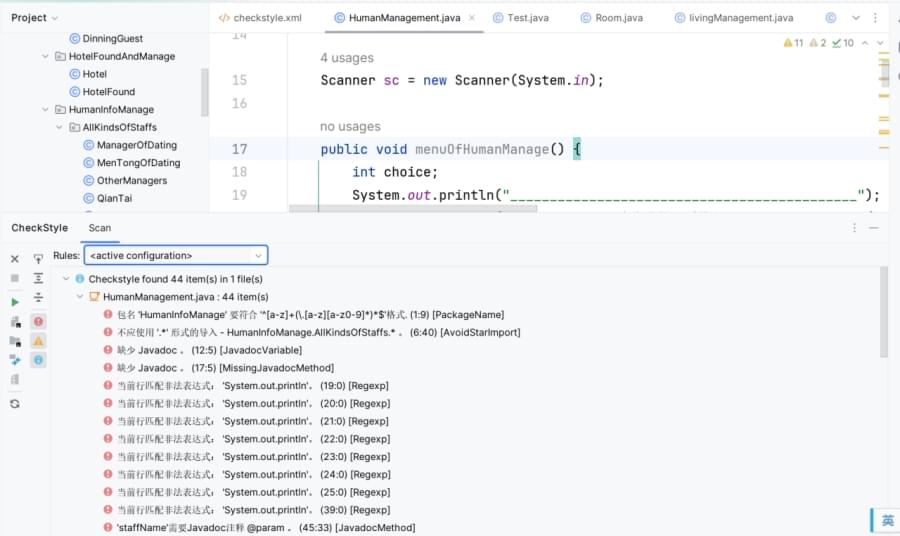Screen dimensions: 900x536
Task: Click the Collapse All results icon
Action: coord(38,298)
